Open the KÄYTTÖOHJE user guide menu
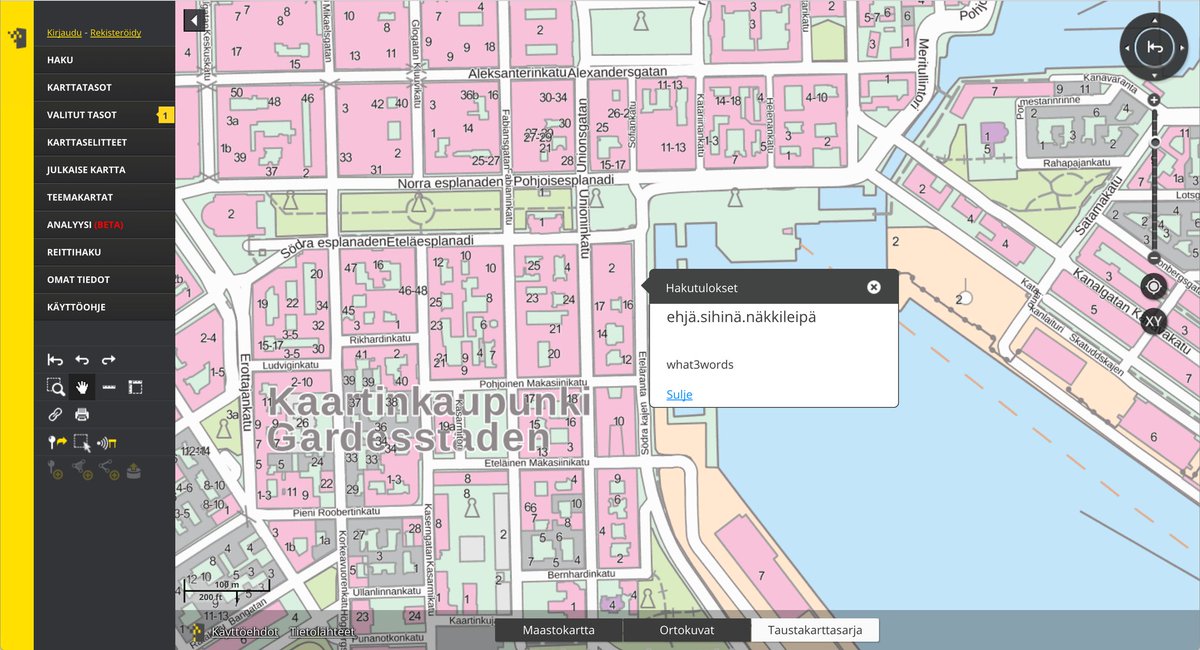 tap(104, 307)
